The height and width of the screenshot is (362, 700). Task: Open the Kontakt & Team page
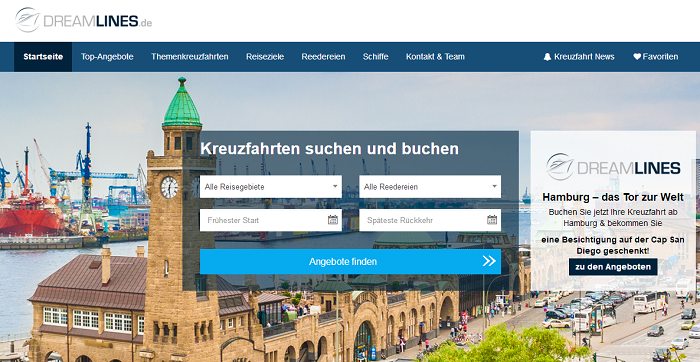pyautogui.click(x=435, y=57)
